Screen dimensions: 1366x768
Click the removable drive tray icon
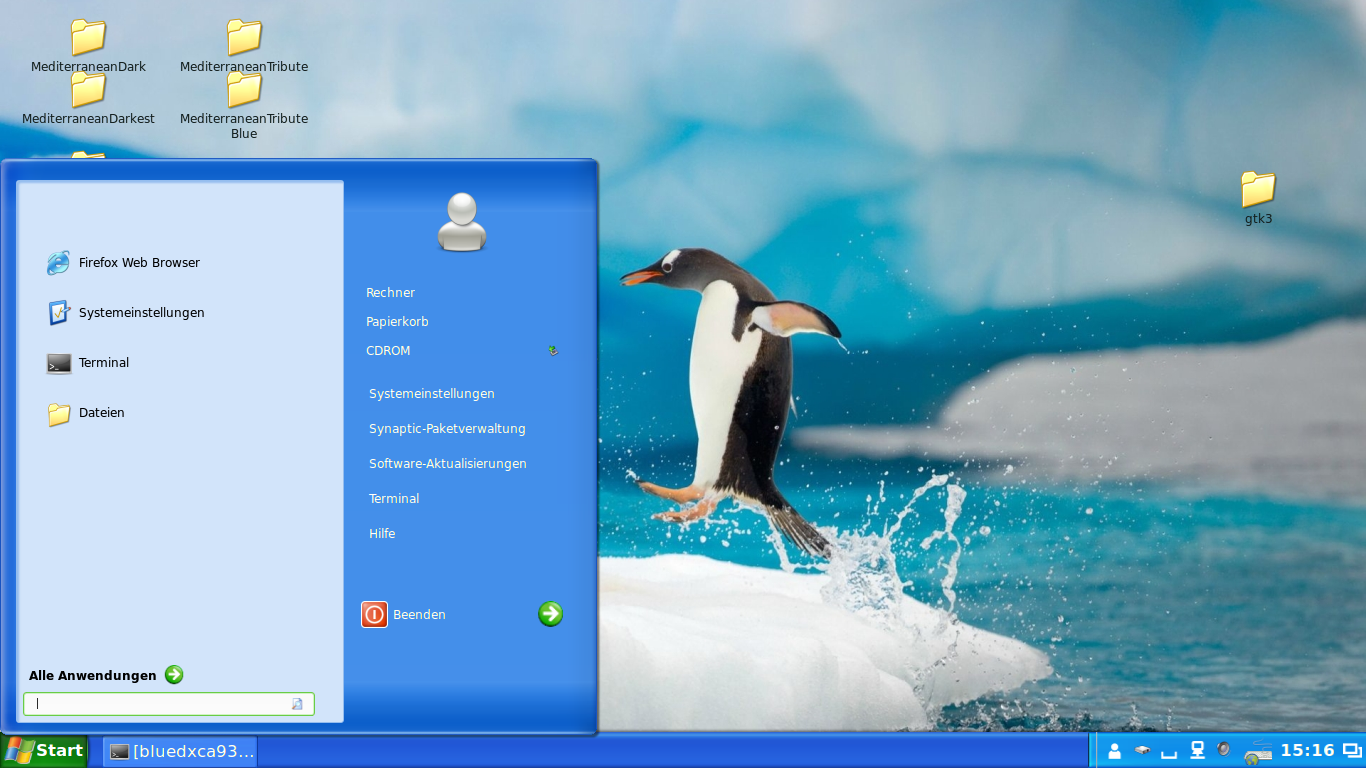pos(1142,751)
